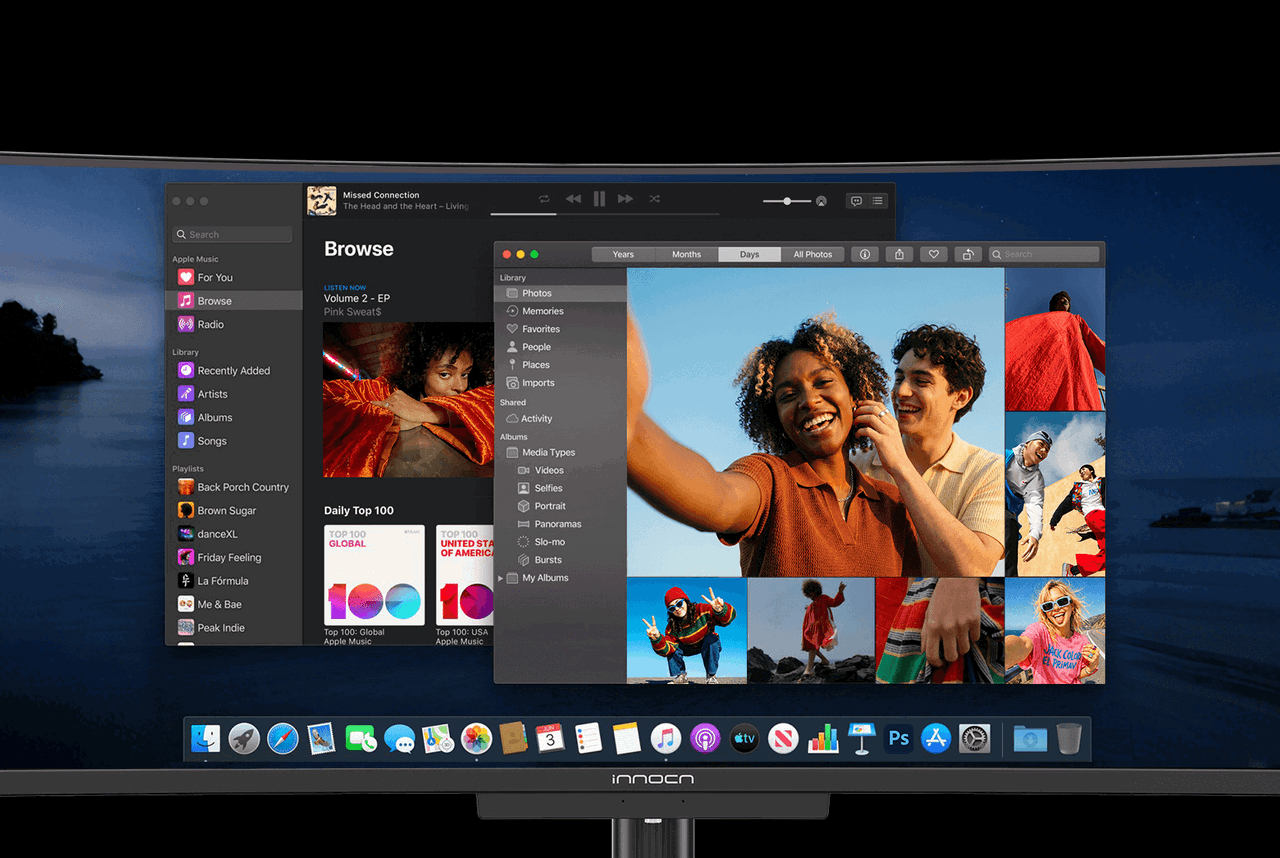Click the AirPlay audio output icon
Image resolution: width=1280 pixels, height=858 pixels.
pos(821,201)
